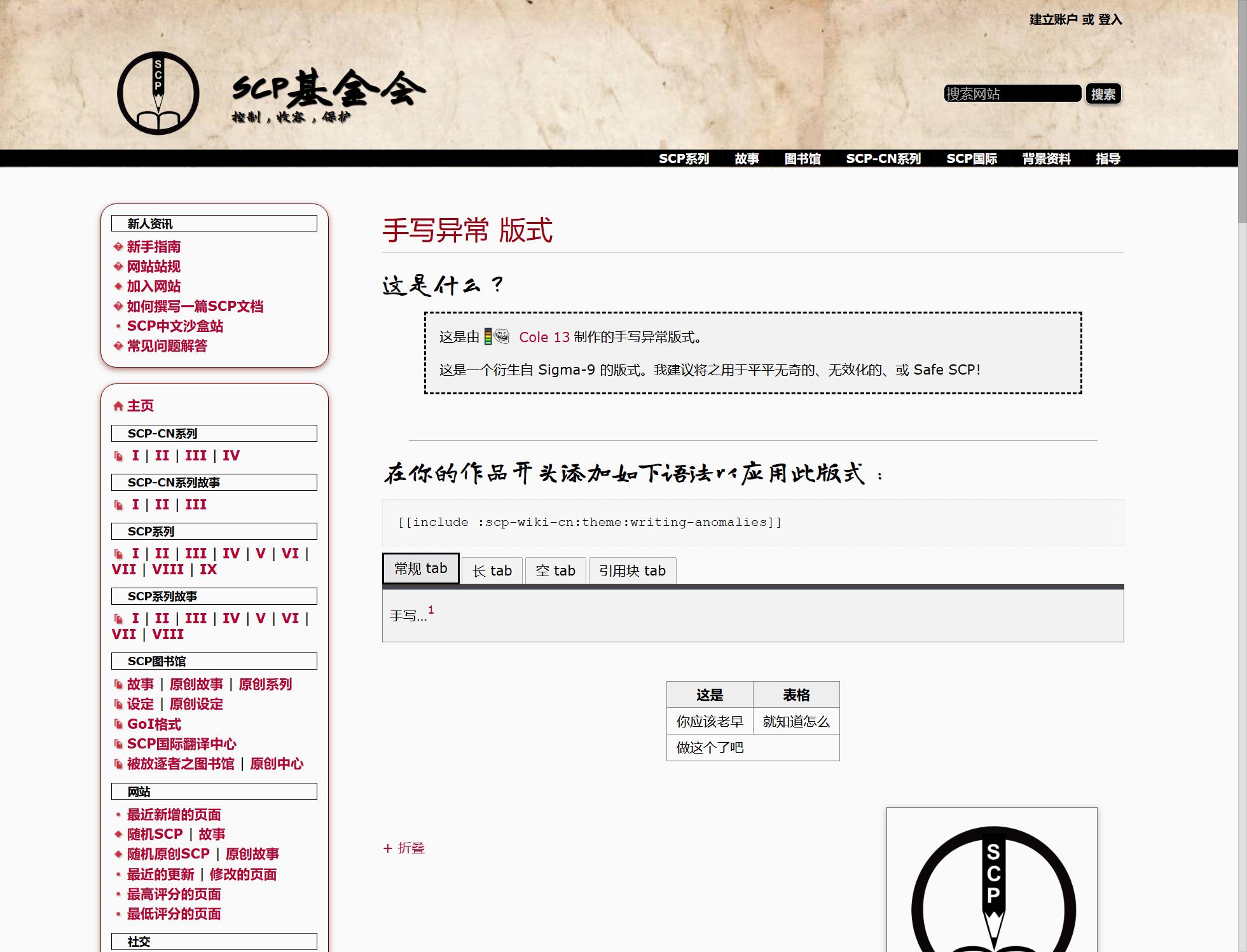Switch to the 长 tab
Image resolution: width=1247 pixels, height=952 pixels.
coord(492,570)
